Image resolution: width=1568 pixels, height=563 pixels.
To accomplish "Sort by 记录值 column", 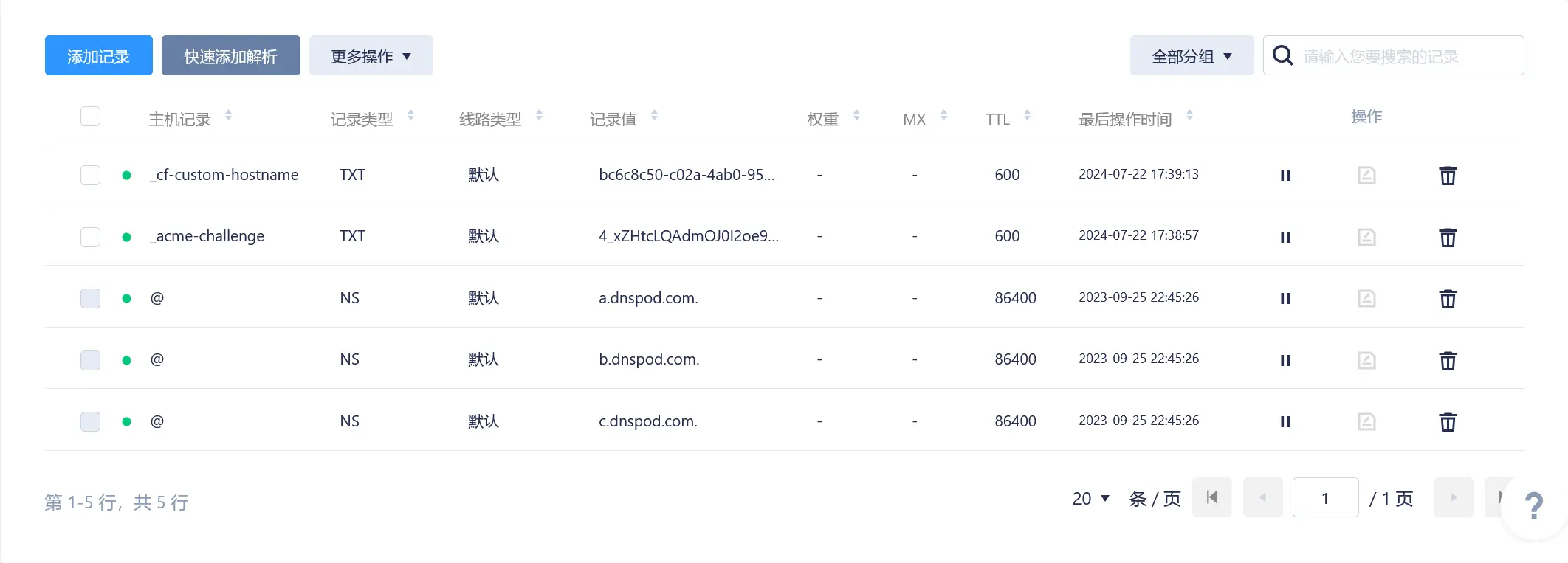I will click(654, 115).
